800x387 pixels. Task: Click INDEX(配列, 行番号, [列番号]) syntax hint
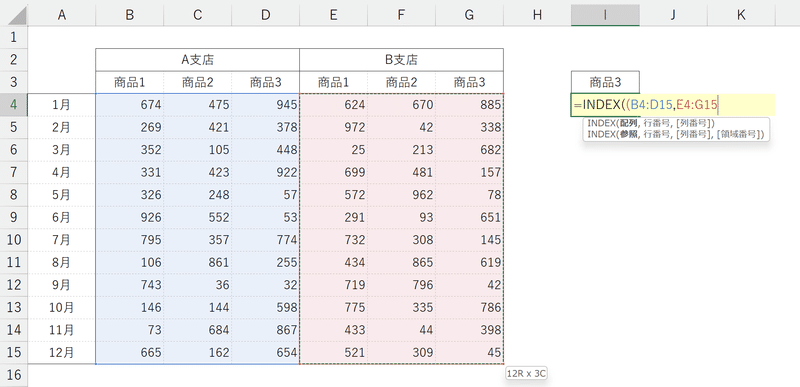pyautogui.click(x=651, y=123)
